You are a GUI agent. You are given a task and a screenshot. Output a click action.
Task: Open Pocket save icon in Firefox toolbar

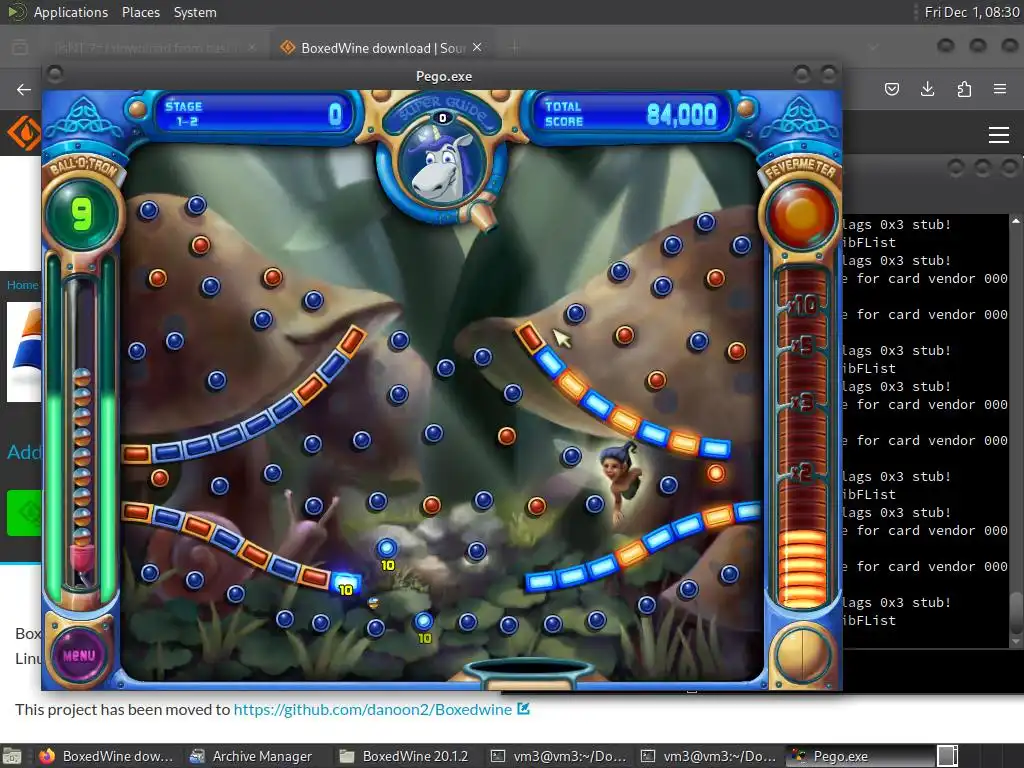point(892,89)
